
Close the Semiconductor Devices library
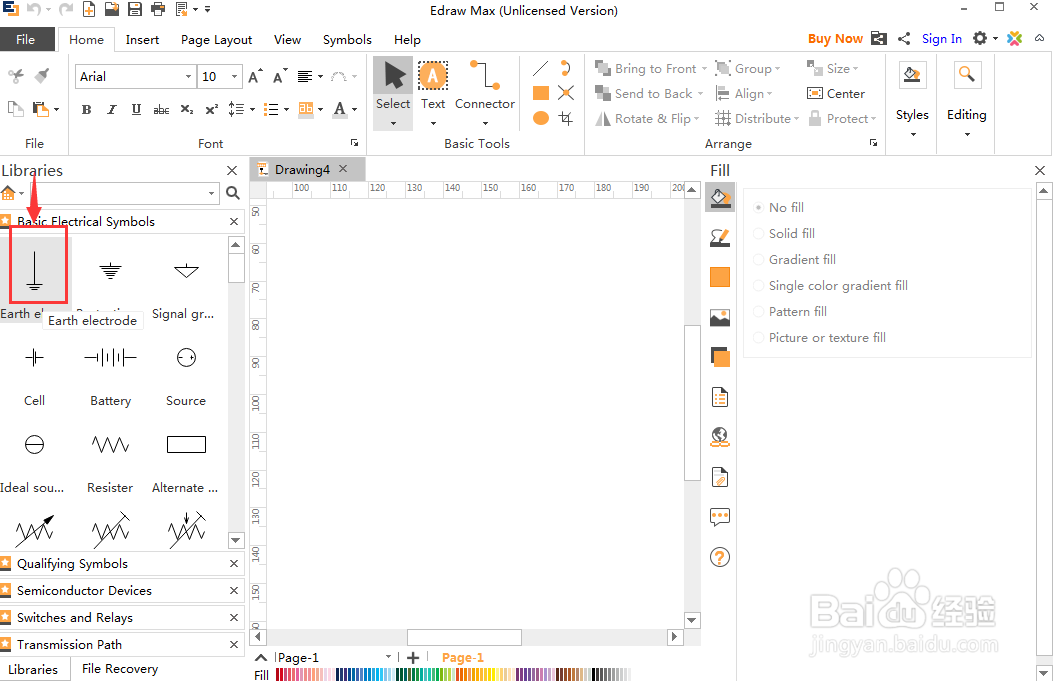click(233, 591)
